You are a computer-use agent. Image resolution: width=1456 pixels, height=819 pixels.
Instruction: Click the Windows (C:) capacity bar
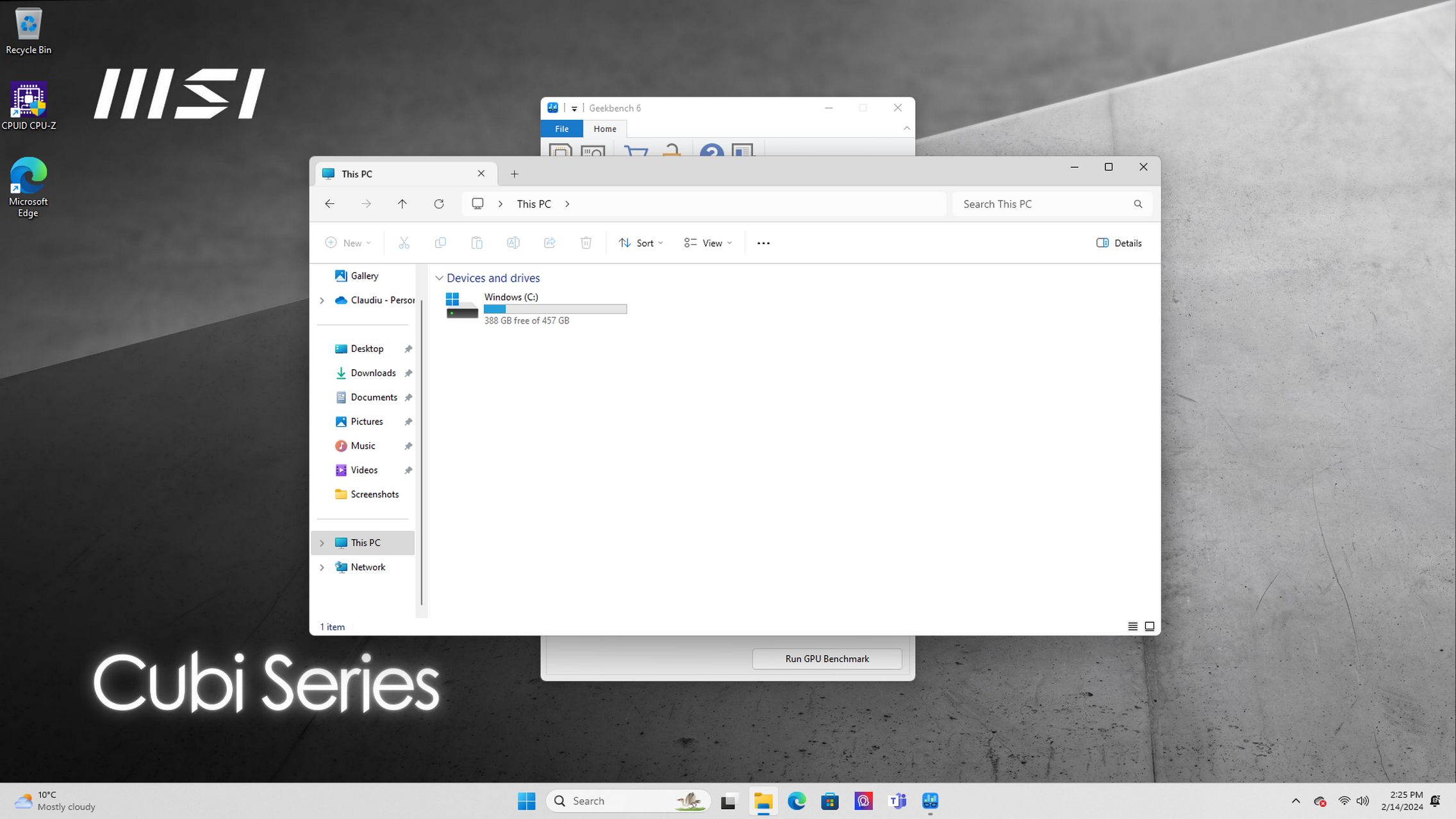tap(555, 309)
